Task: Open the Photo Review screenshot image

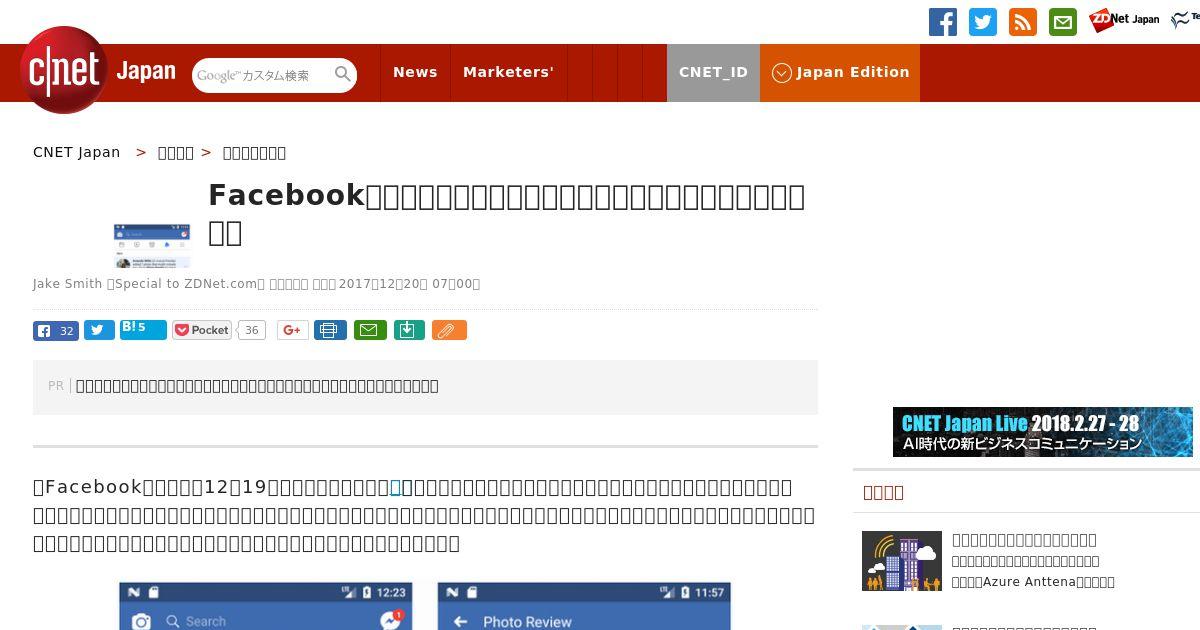Action: [584, 606]
